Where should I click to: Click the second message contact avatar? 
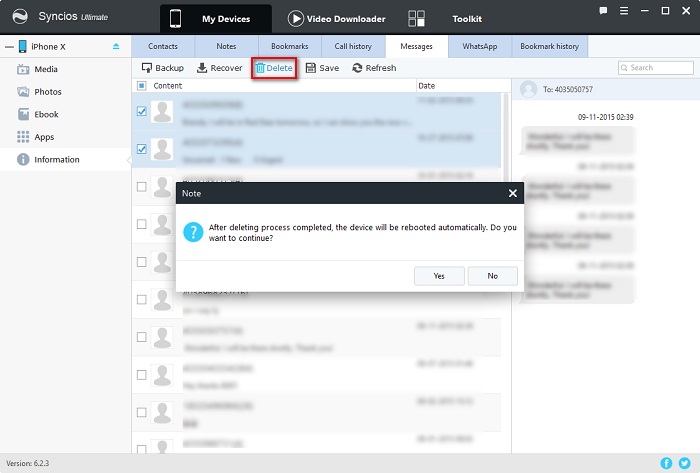pyautogui.click(x=162, y=149)
